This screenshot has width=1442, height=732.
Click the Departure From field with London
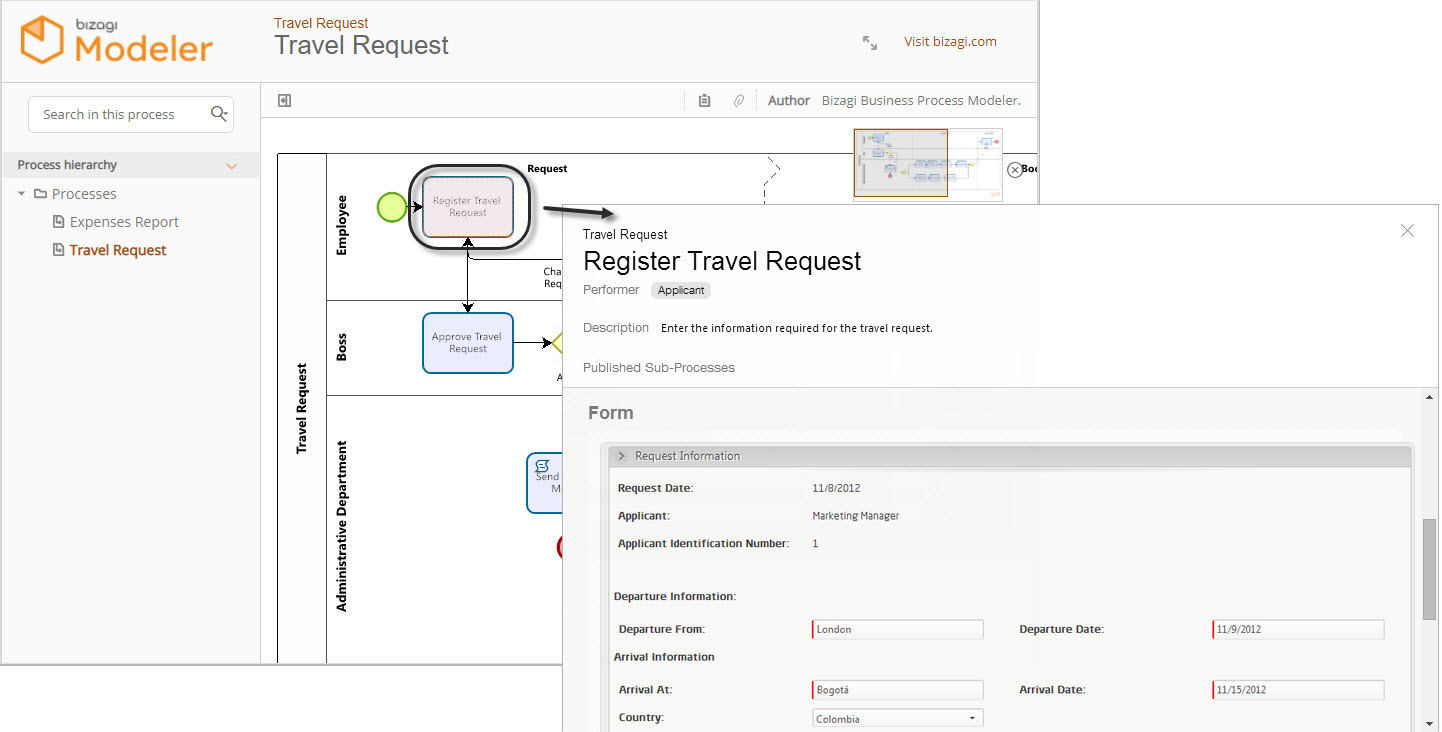click(x=898, y=629)
